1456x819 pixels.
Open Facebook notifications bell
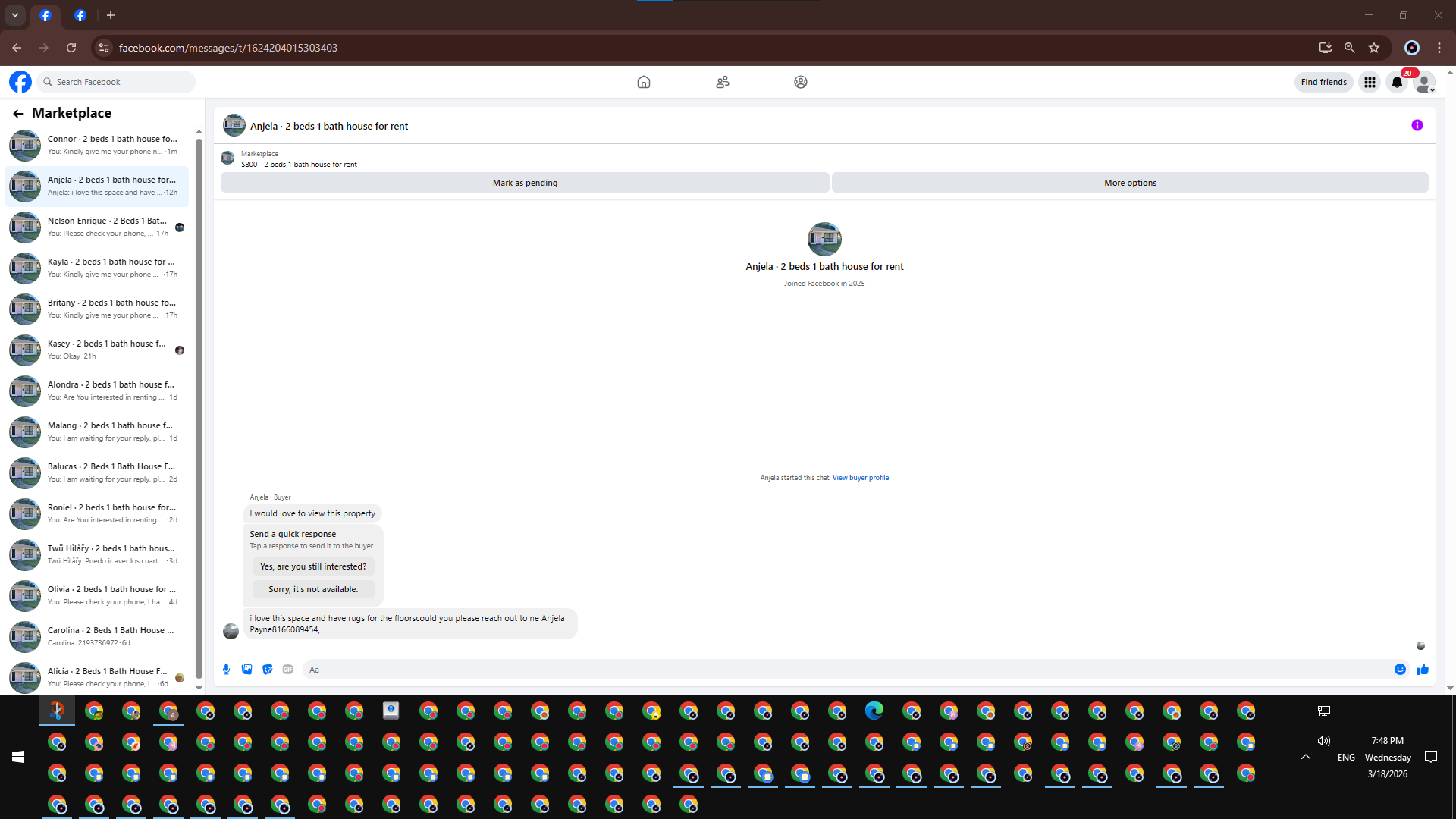pyautogui.click(x=1396, y=82)
